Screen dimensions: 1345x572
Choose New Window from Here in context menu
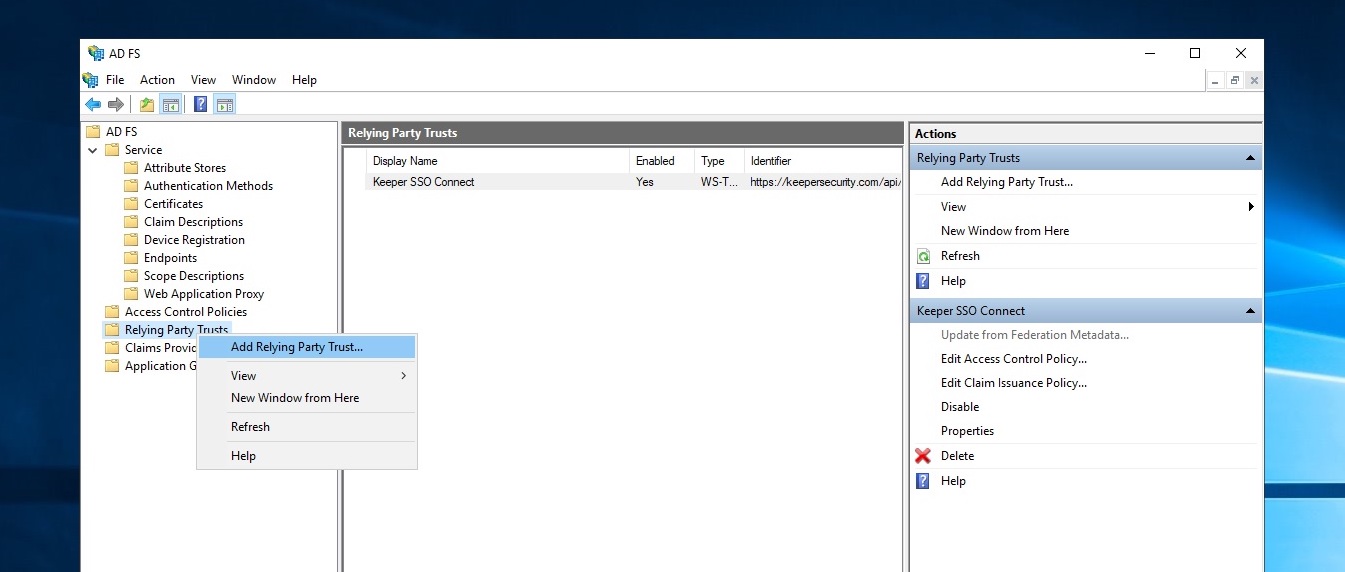(295, 398)
